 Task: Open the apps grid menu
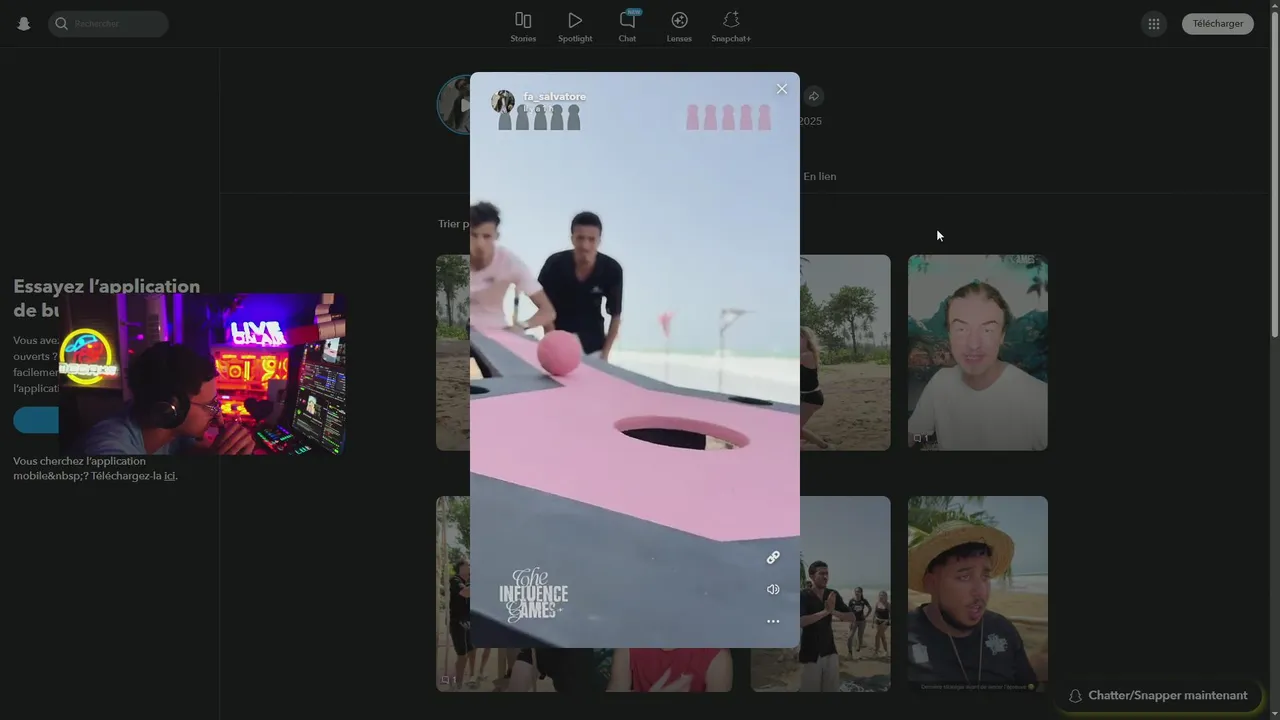point(1154,24)
